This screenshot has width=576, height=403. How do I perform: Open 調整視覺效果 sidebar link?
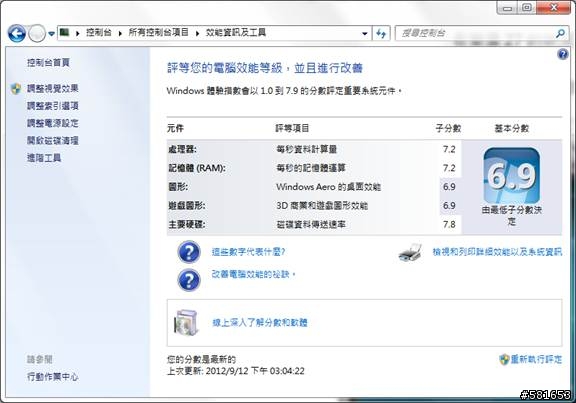click(53, 89)
